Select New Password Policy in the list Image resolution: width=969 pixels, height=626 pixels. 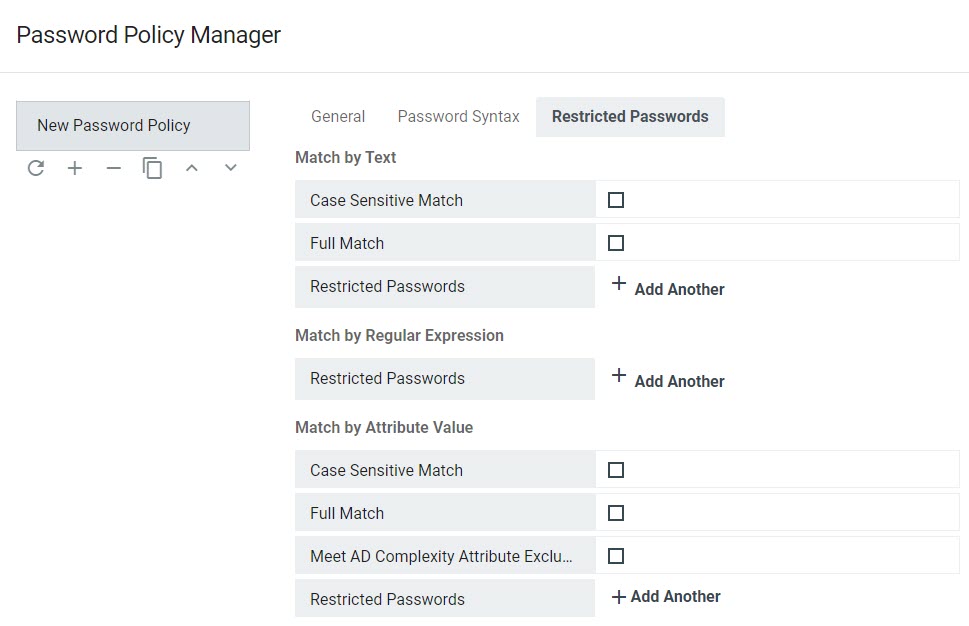pos(133,126)
